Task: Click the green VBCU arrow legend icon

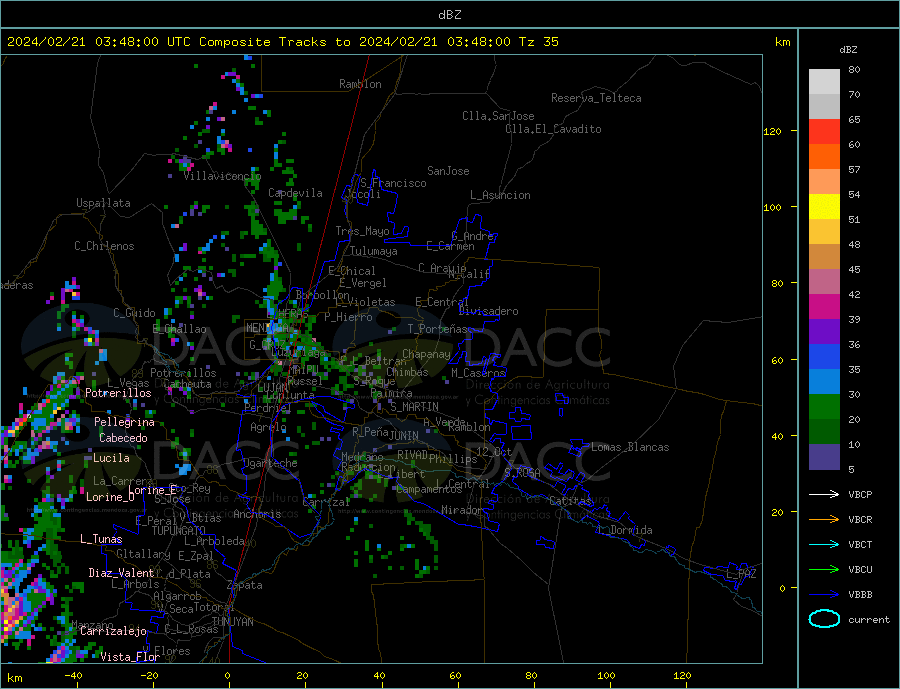Action: [x=824, y=570]
